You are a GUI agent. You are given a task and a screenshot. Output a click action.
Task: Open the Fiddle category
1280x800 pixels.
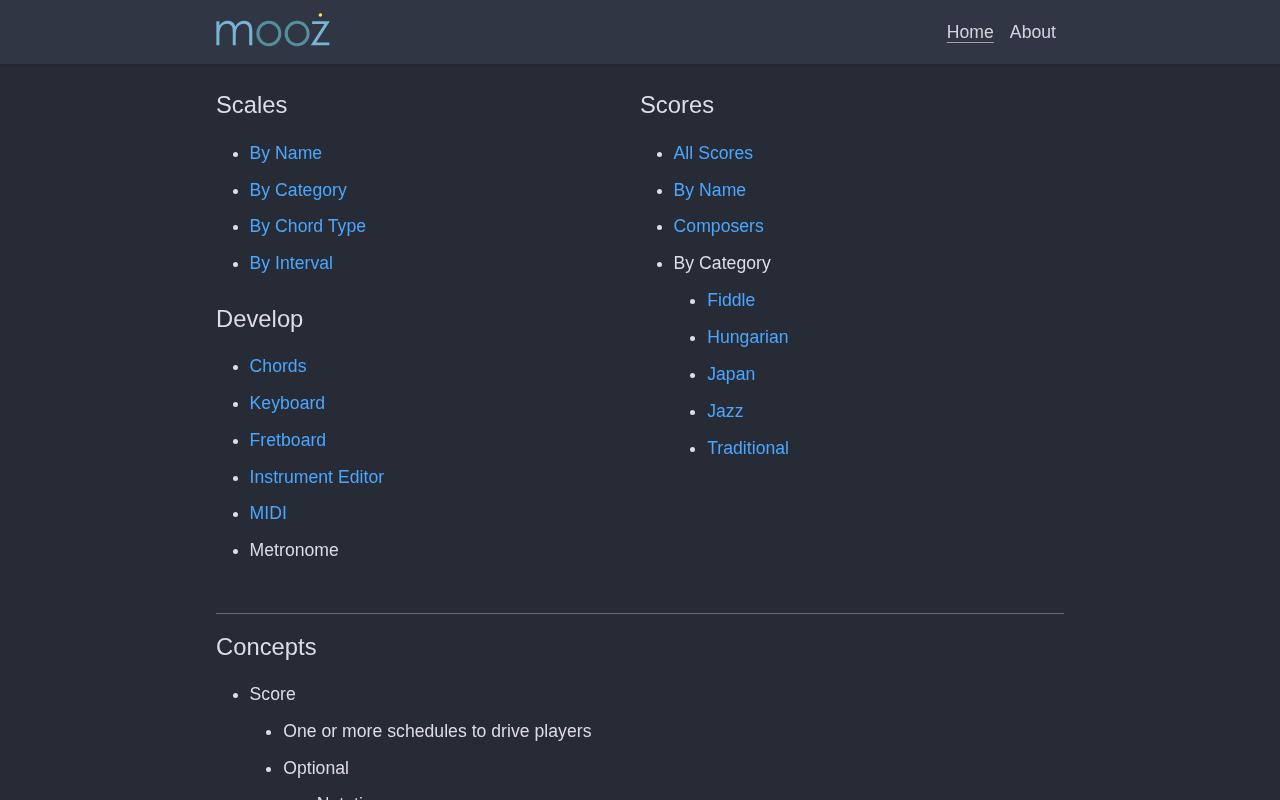click(x=731, y=300)
